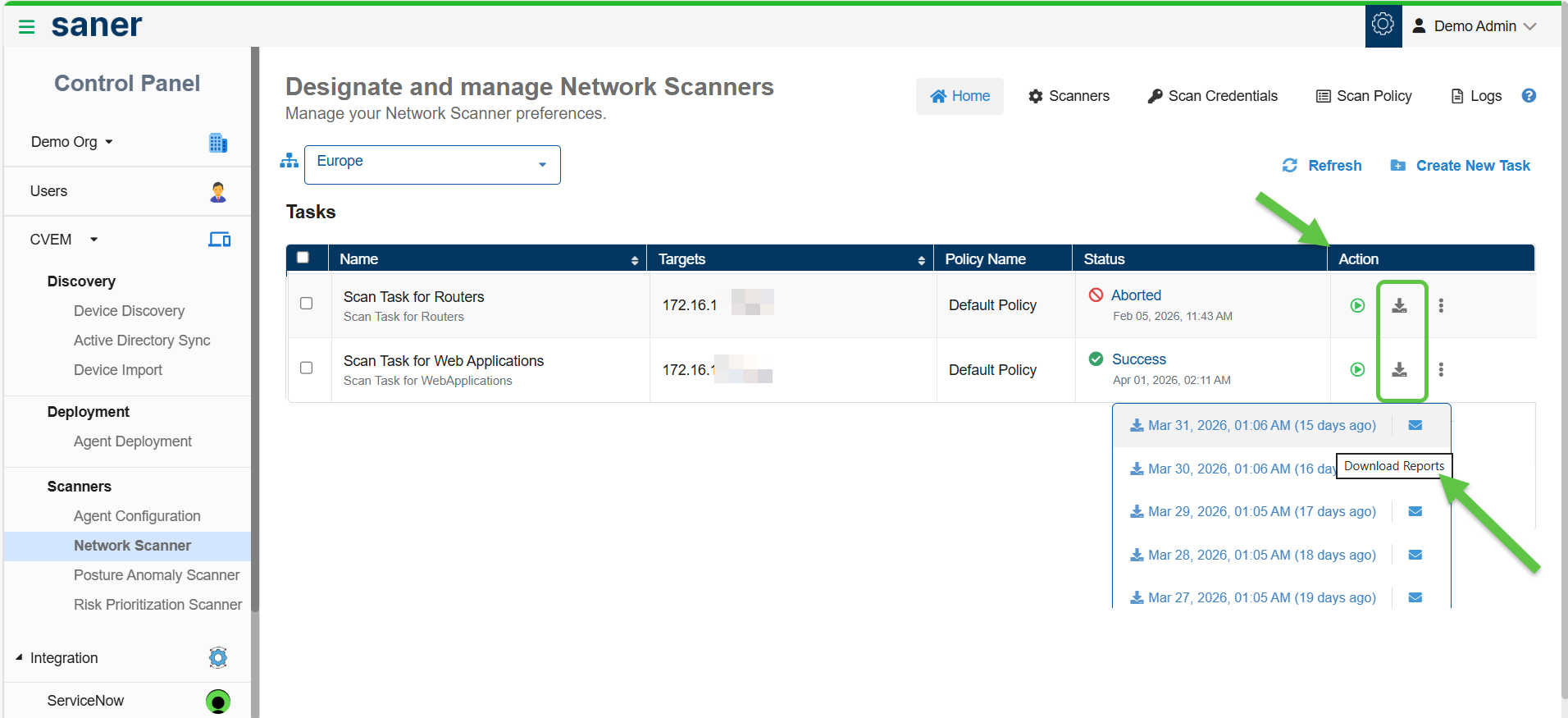Open the Scanners tab
1568x718 pixels.
(x=1069, y=96)
